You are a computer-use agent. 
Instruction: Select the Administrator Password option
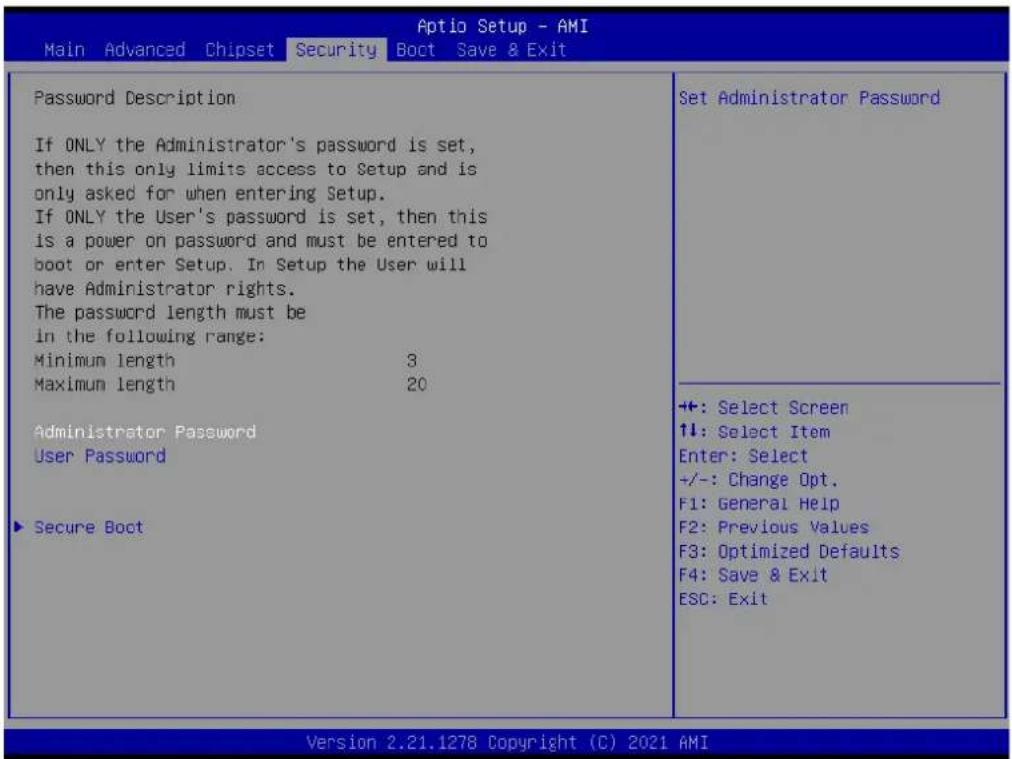click(x=145, y=432)
